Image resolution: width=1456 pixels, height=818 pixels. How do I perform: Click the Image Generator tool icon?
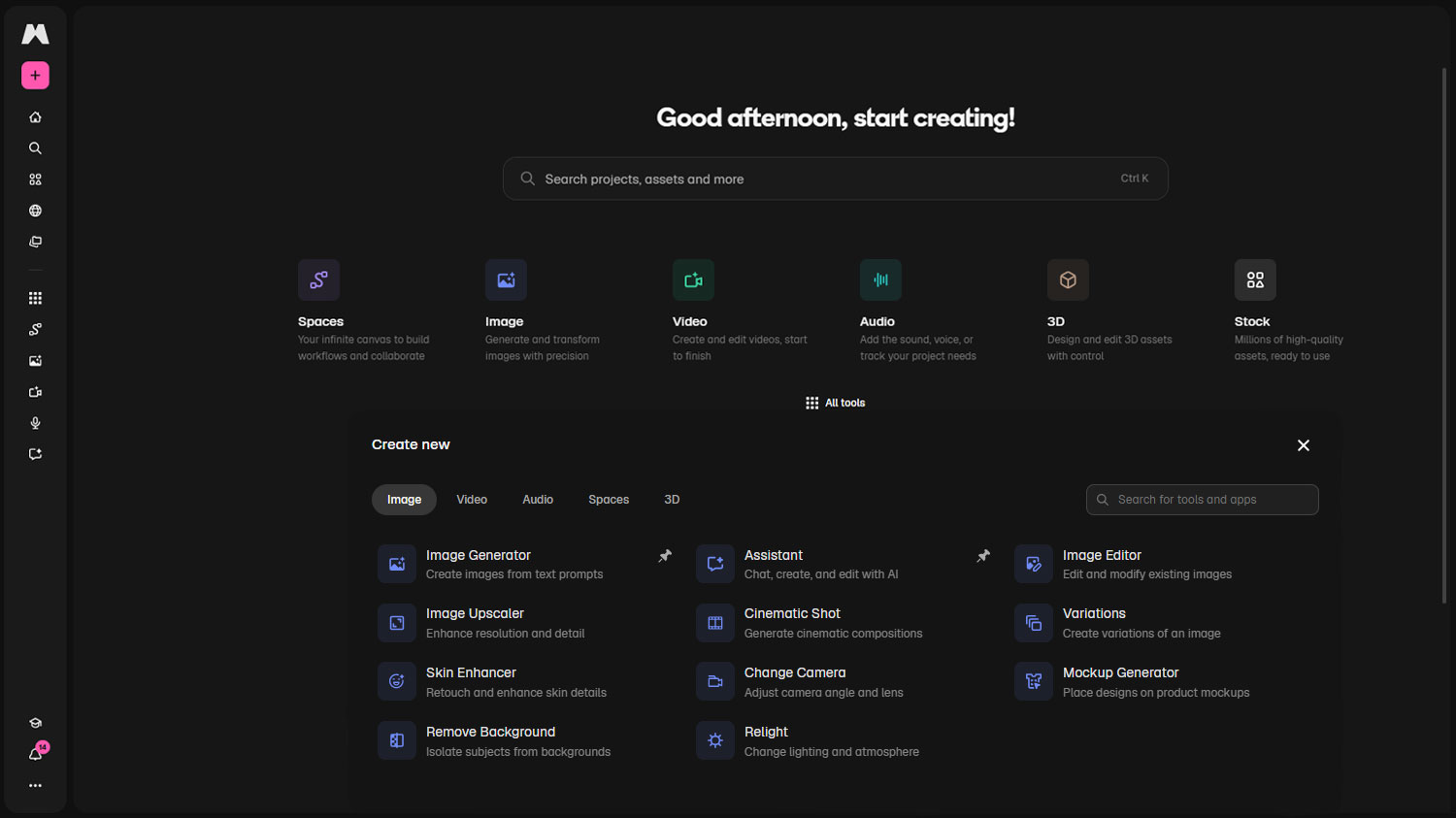click(397, 564)
